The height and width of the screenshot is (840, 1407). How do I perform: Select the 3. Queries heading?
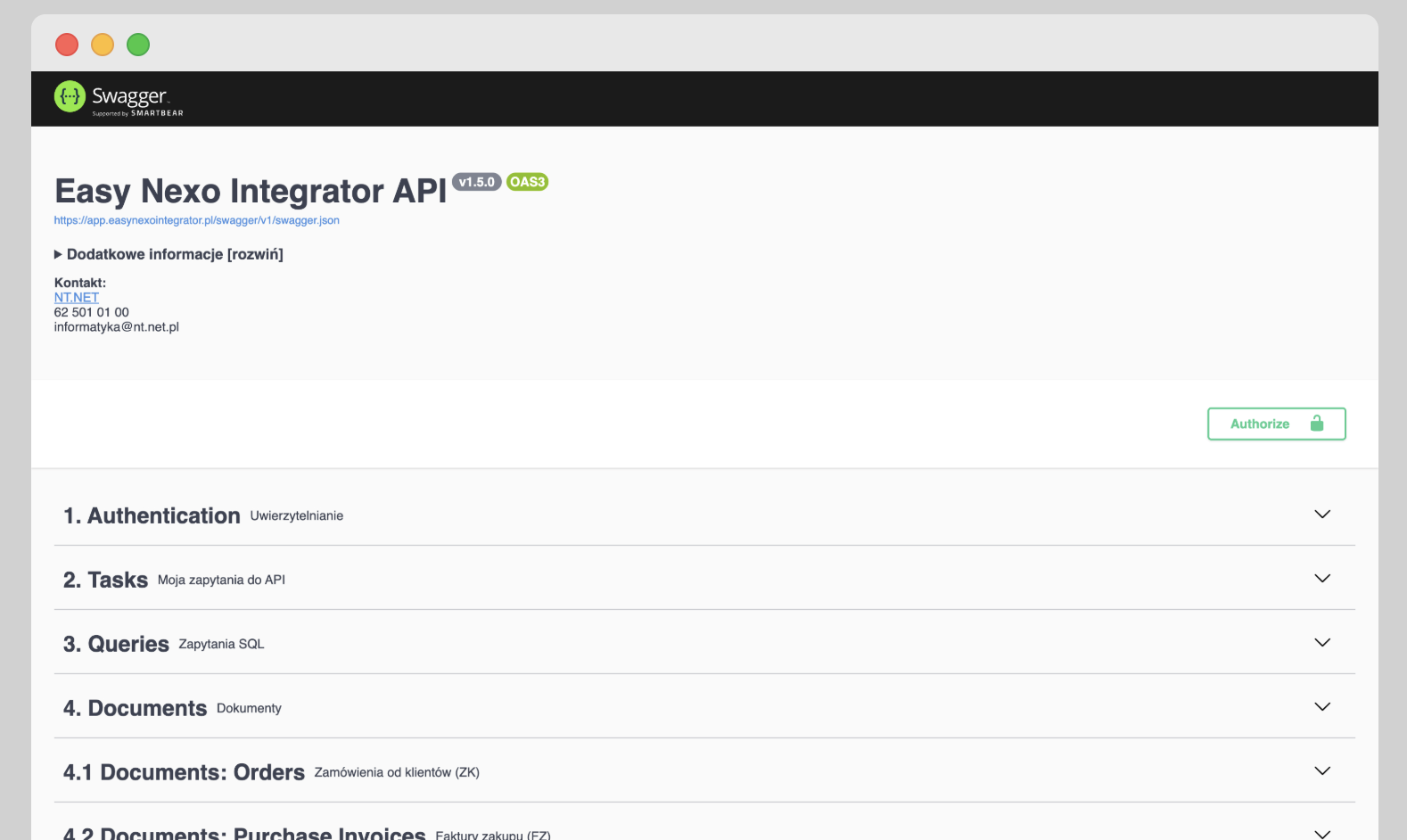coord(116,644)
